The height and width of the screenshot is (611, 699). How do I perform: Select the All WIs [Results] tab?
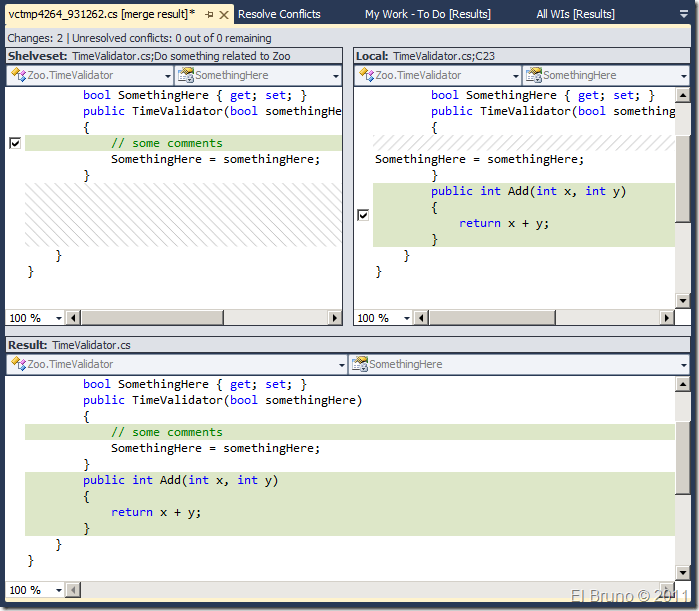(x=575, y=14)
